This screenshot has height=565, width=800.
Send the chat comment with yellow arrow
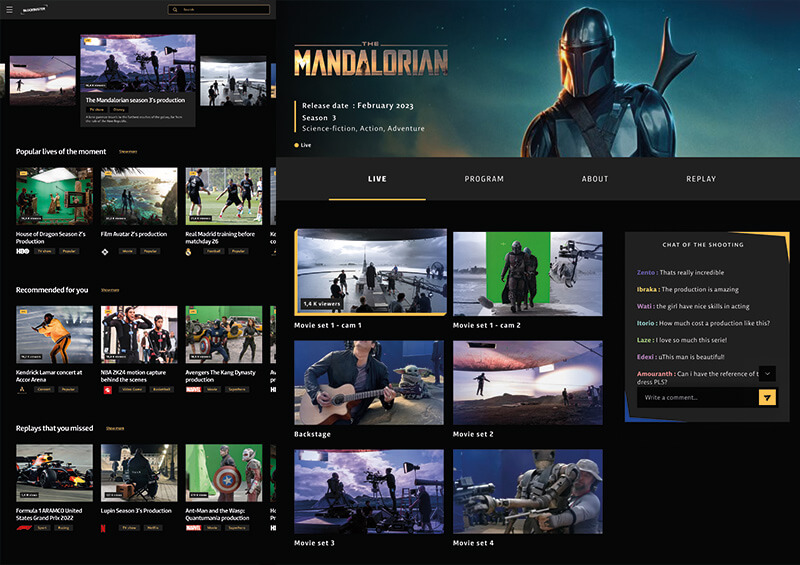click(x=767, y=397)
